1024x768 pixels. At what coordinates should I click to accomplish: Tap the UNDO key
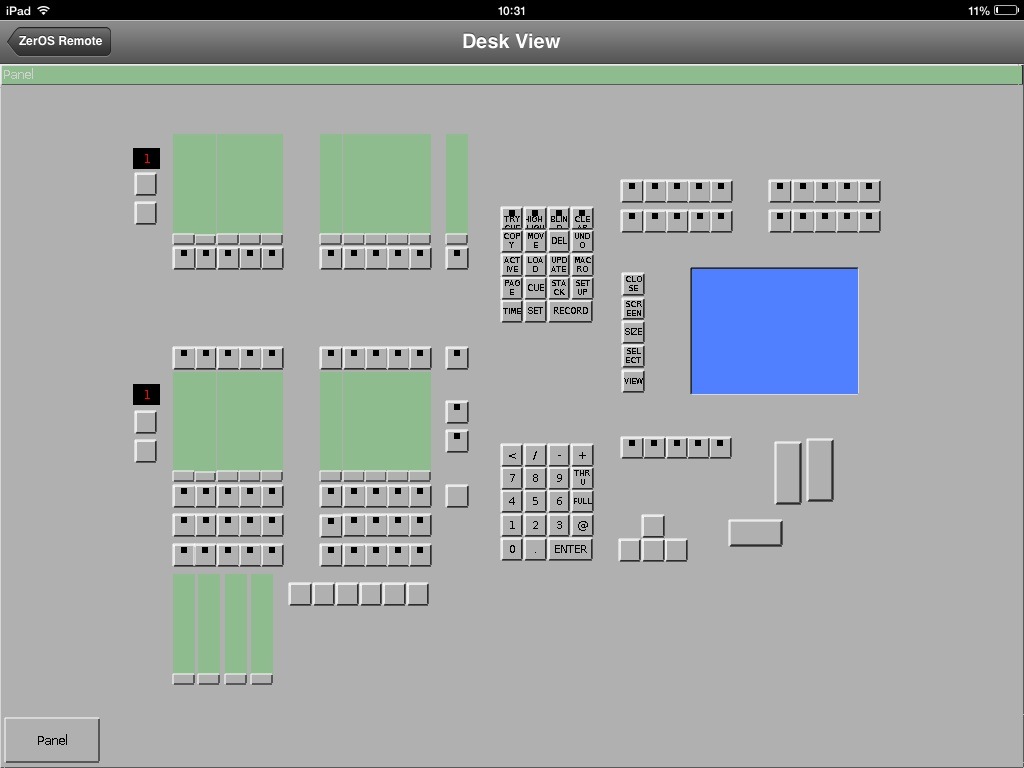pos(583,240)
